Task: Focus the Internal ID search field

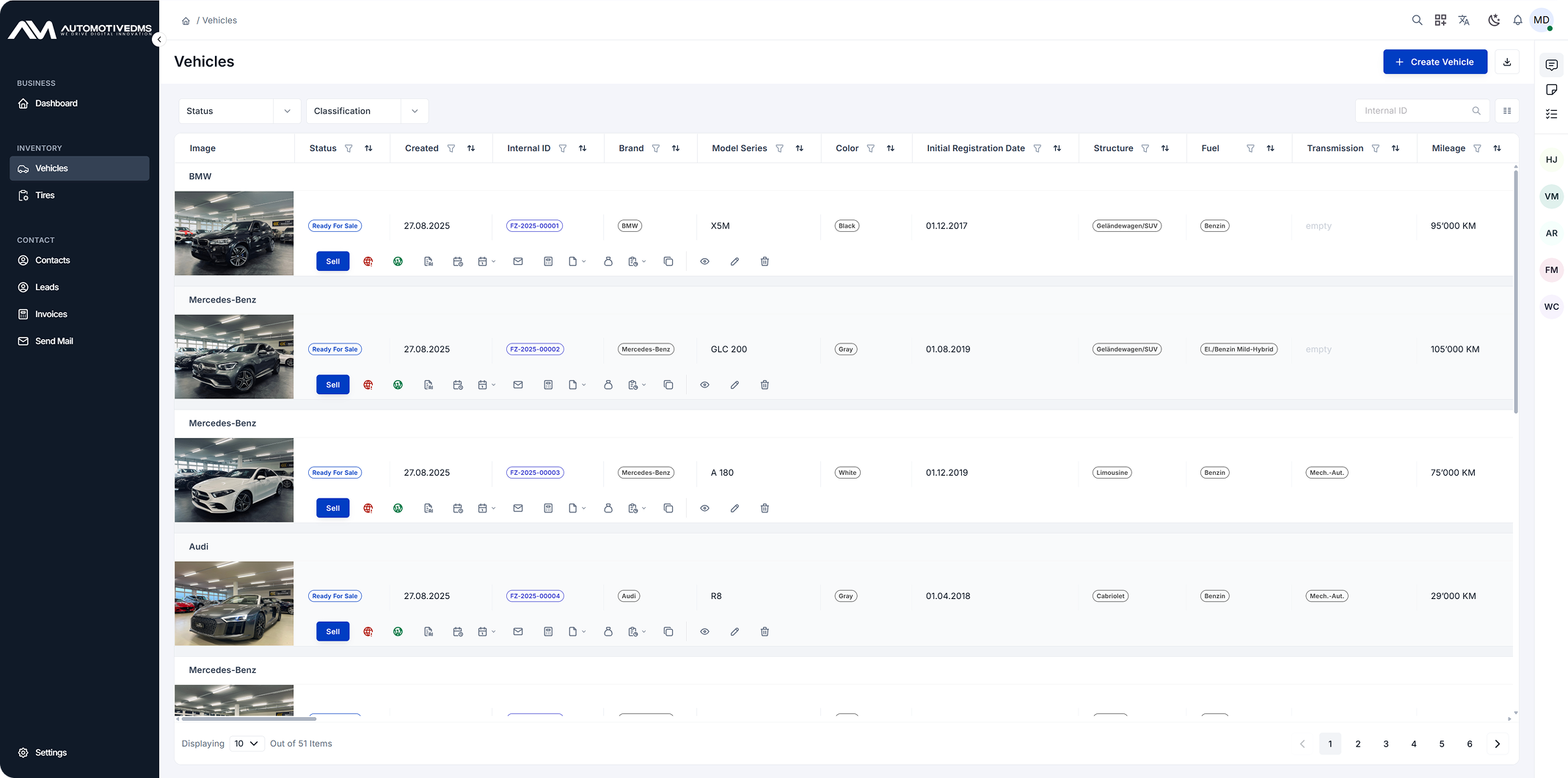Action: pyautogui.click(x=1422, y=111)
